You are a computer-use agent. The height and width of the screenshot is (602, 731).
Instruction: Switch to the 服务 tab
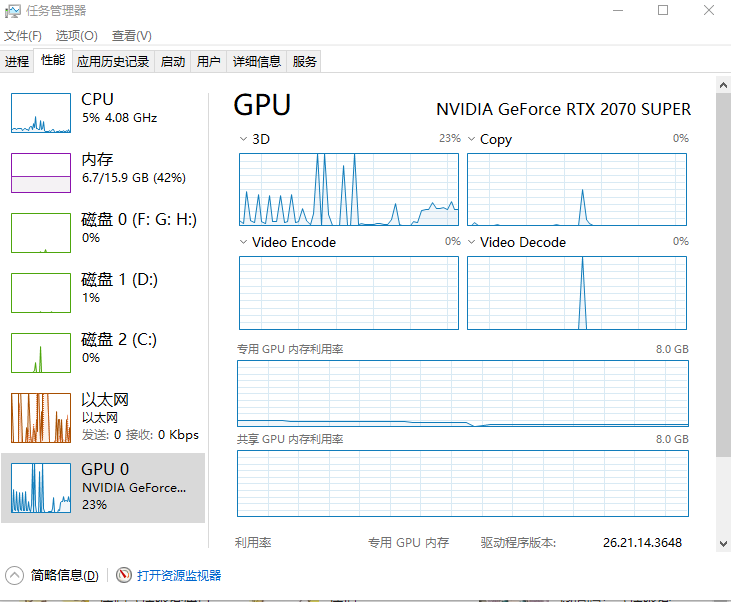click(x=304, y=62)
